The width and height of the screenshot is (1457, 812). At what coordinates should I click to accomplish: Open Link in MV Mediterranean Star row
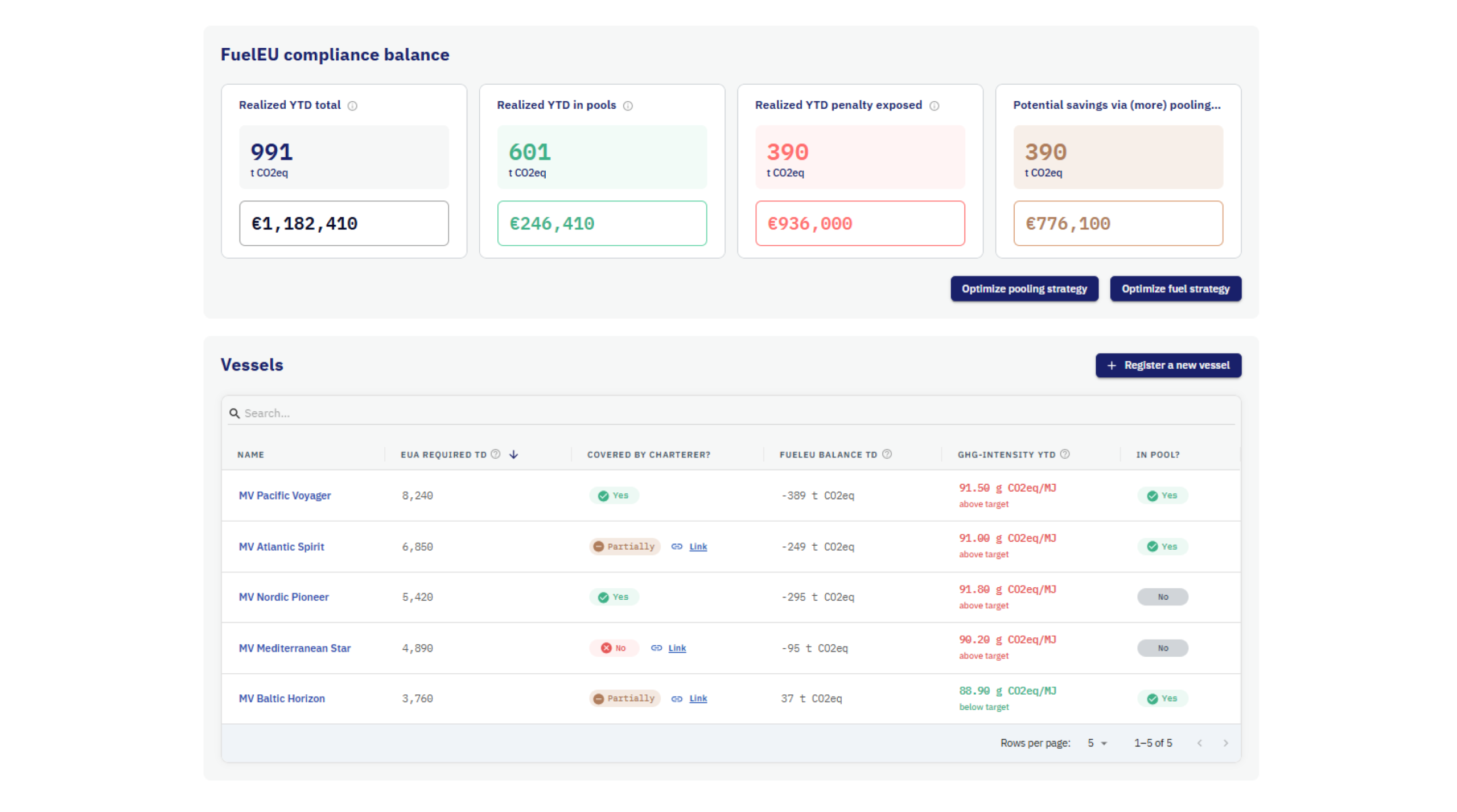click(677, 648)
